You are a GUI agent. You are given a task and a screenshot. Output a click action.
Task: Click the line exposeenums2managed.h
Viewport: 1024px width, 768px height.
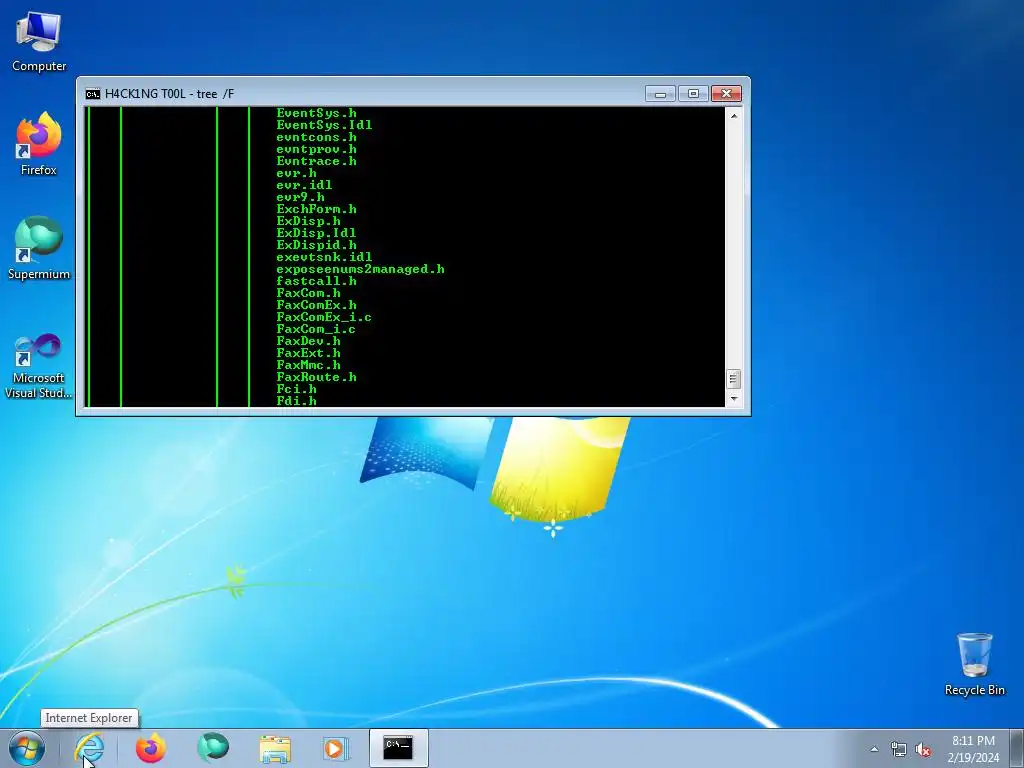tap(360, 268)
